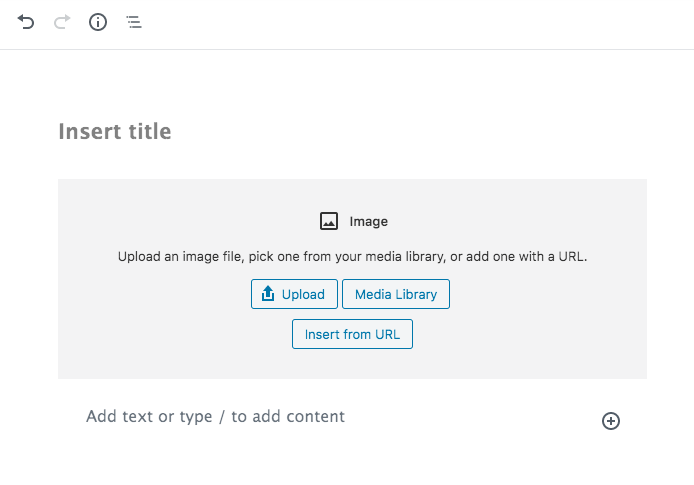Click the word 'URL.' ending the description
This screenshot has width=694, height=485.
(573, 257)
